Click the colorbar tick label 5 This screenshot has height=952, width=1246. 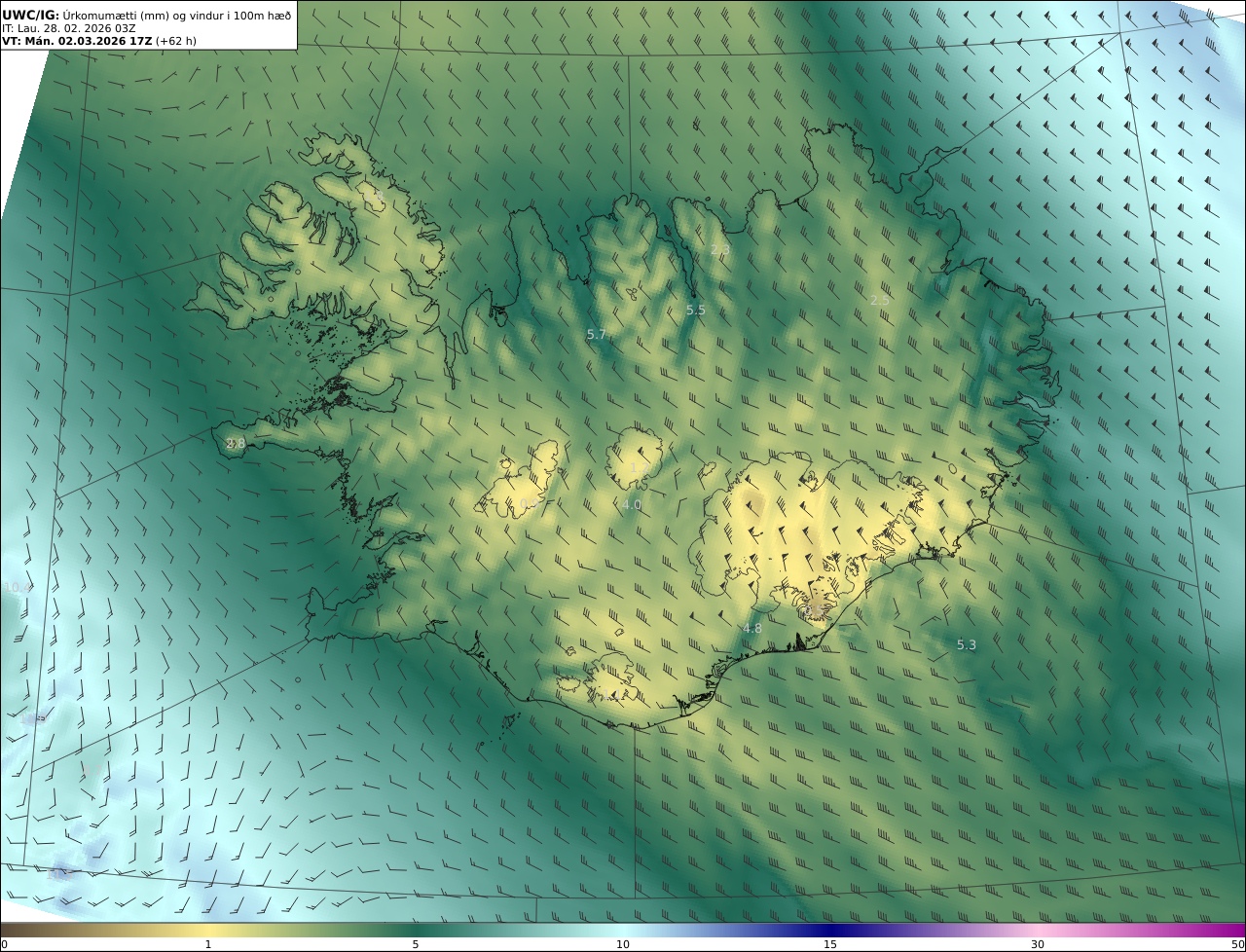[416, 944]
